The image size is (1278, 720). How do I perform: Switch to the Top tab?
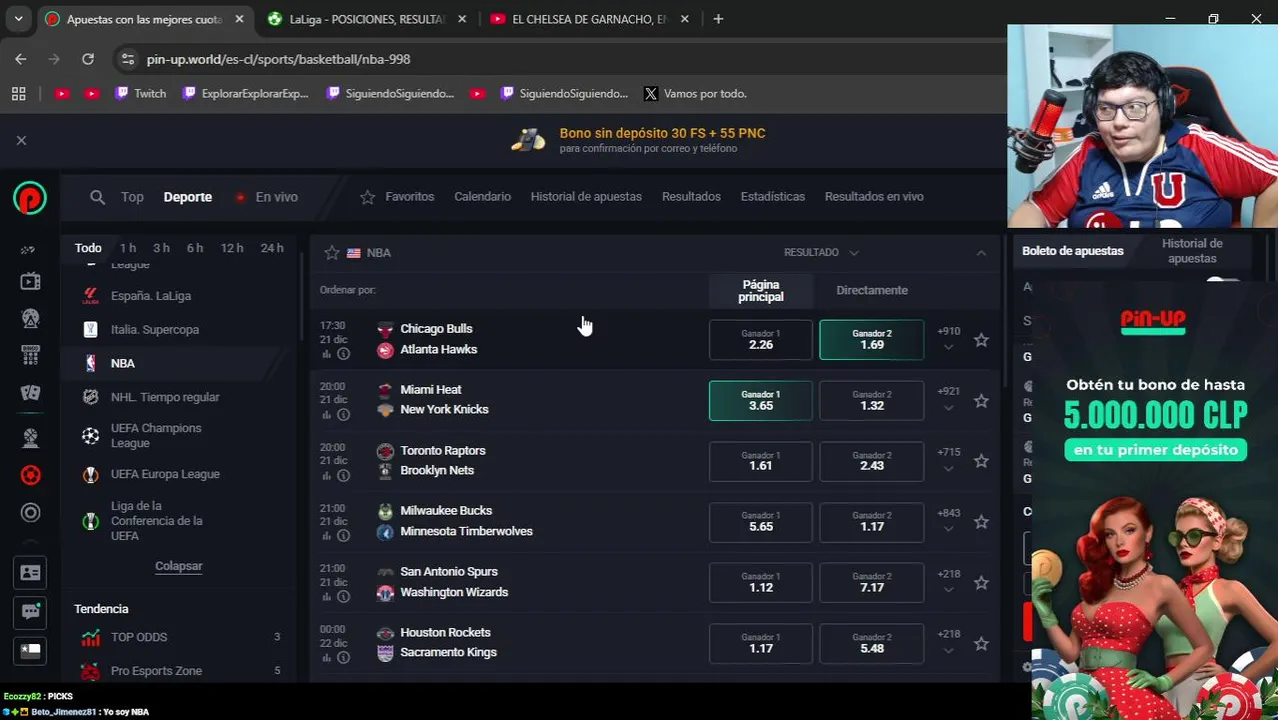(132, 197)
